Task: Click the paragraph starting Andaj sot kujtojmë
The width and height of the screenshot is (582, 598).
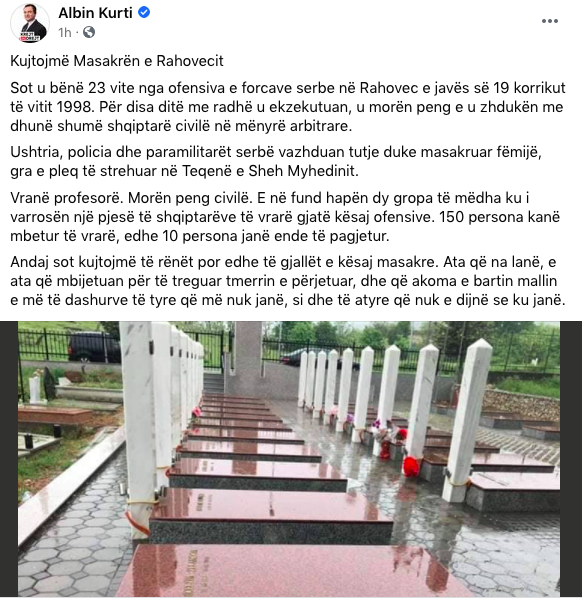Action: tap(288, 281)
